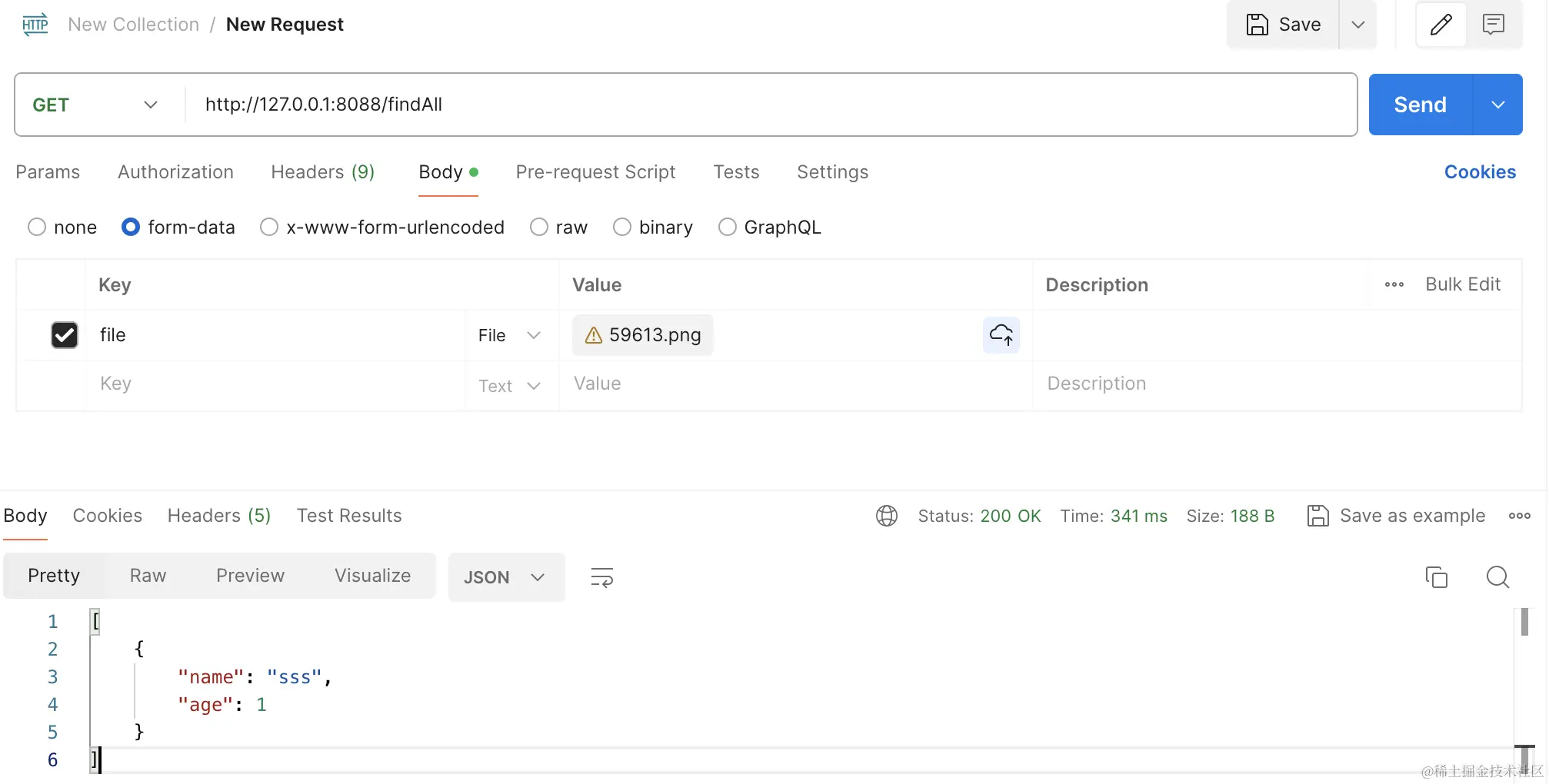Open the comments icon

pos(1493,25)
